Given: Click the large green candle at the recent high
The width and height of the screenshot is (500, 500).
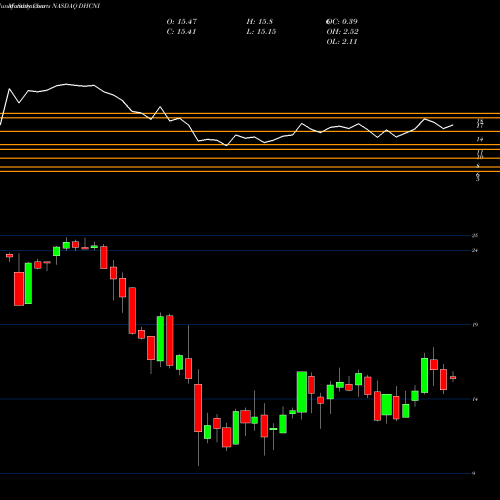Looking at the screenshot, I should 425,375.
